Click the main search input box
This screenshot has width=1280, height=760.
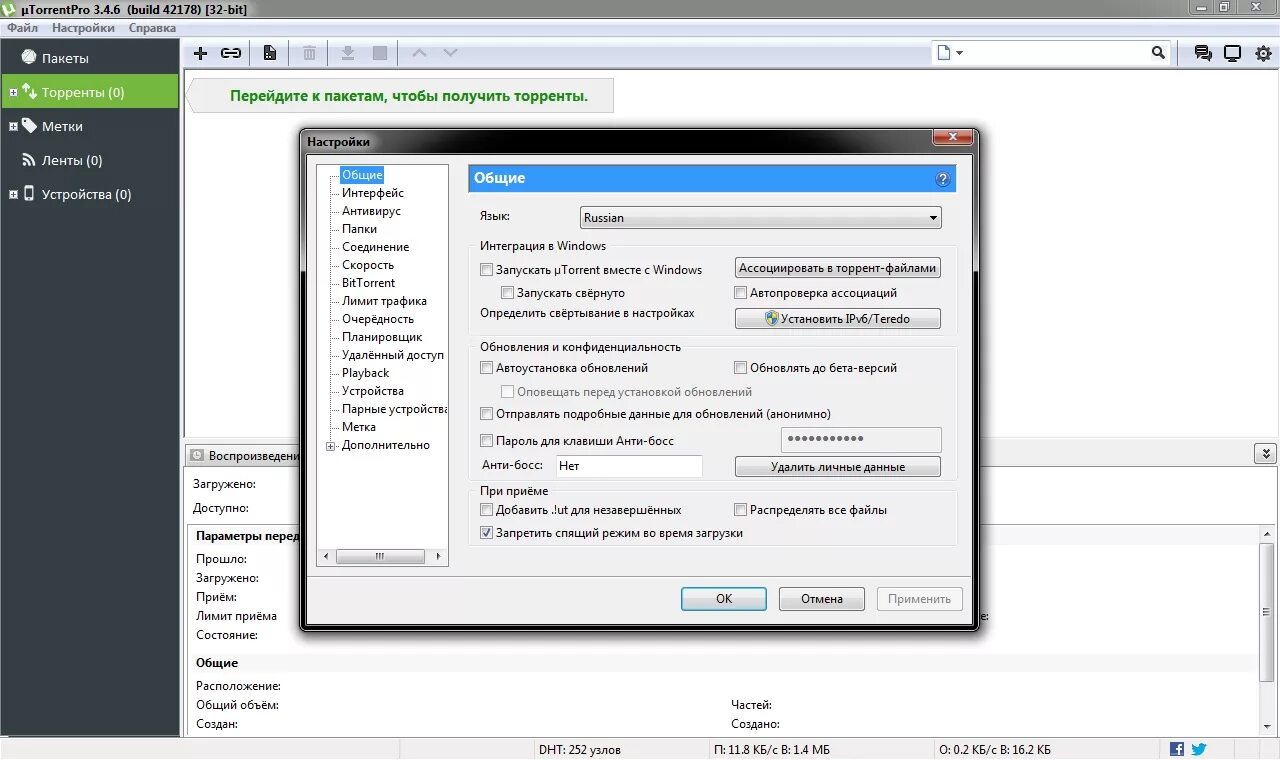point(1051,53)
